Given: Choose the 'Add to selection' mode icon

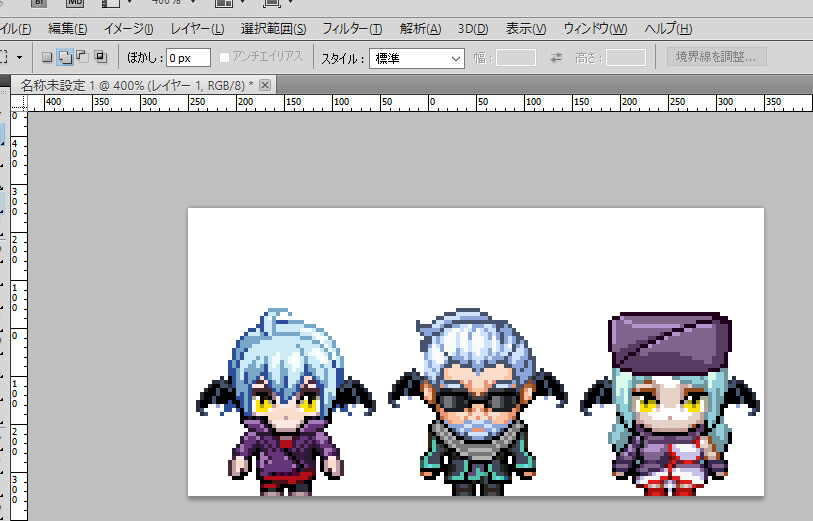Looking at the screenshot, I should 64,58.
